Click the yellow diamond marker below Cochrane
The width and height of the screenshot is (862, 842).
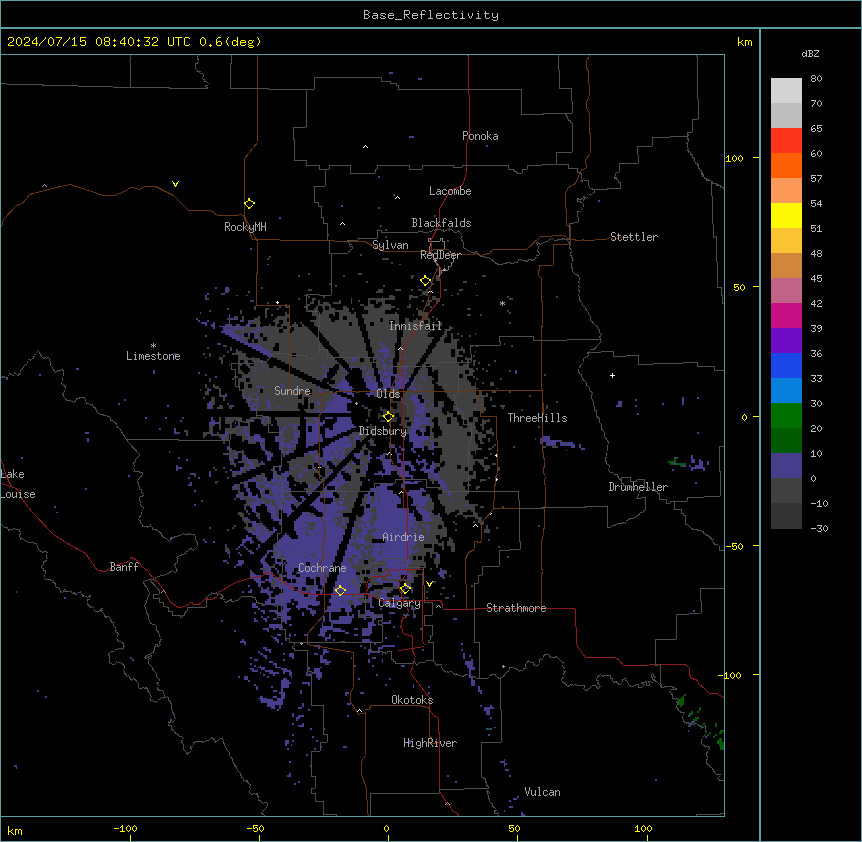[x=340, y=590]
